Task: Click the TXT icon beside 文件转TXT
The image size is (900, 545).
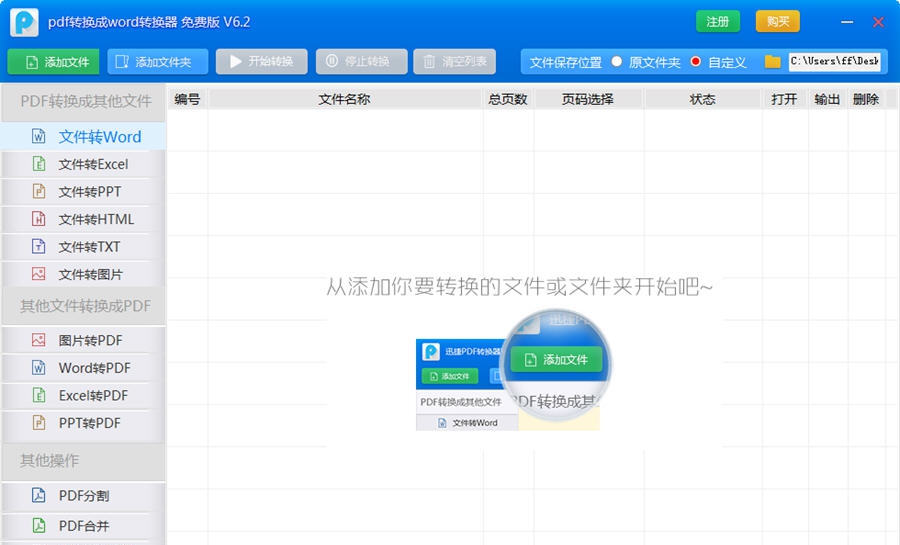Action: [38, 247]
